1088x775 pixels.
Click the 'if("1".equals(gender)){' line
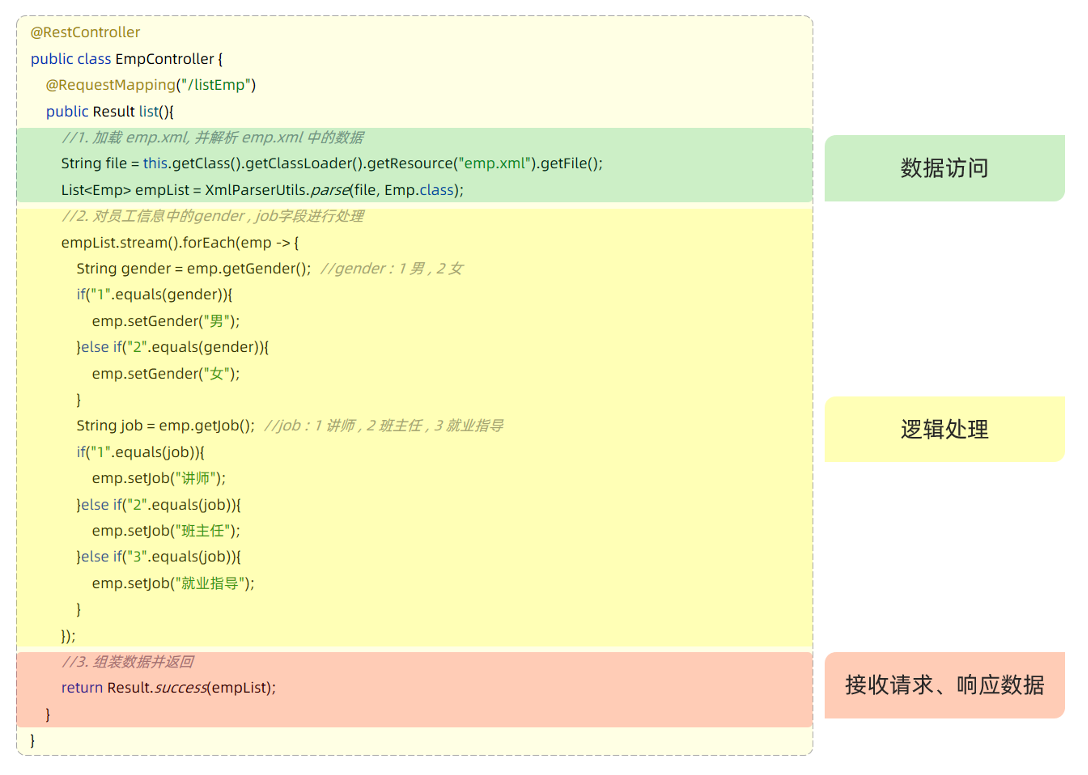coord(154,294)
